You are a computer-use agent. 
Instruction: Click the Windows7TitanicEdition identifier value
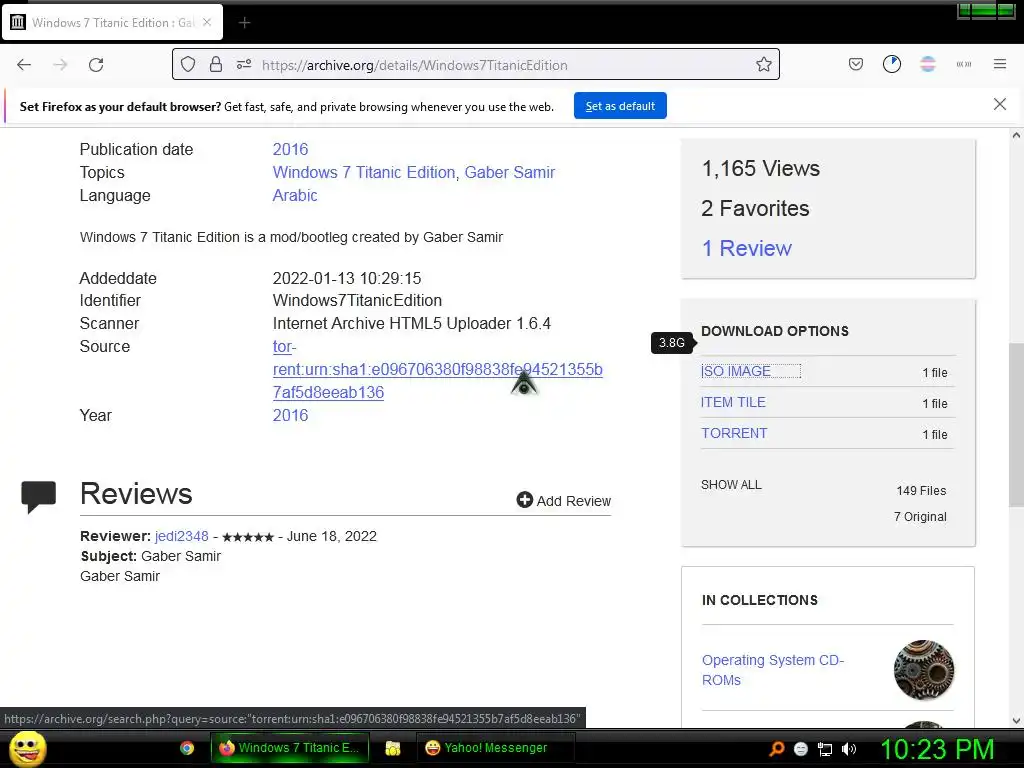pos(357,300)
